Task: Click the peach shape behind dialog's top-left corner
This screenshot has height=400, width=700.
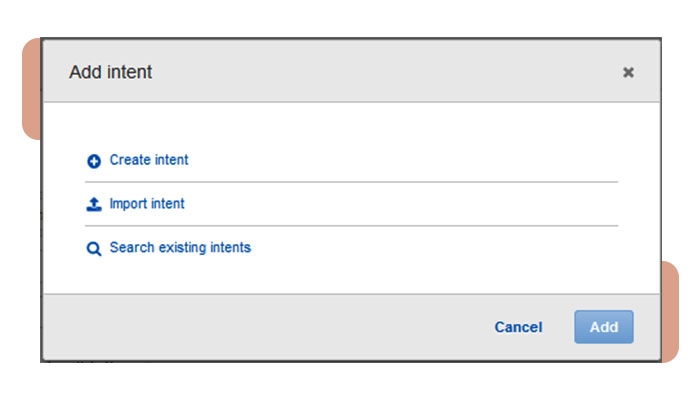Action: (x=30, y=90)
